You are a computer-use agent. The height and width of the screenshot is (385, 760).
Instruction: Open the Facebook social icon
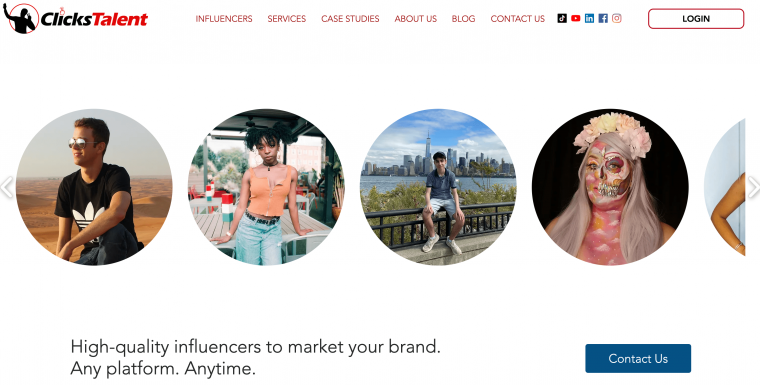tap(603, 18)
